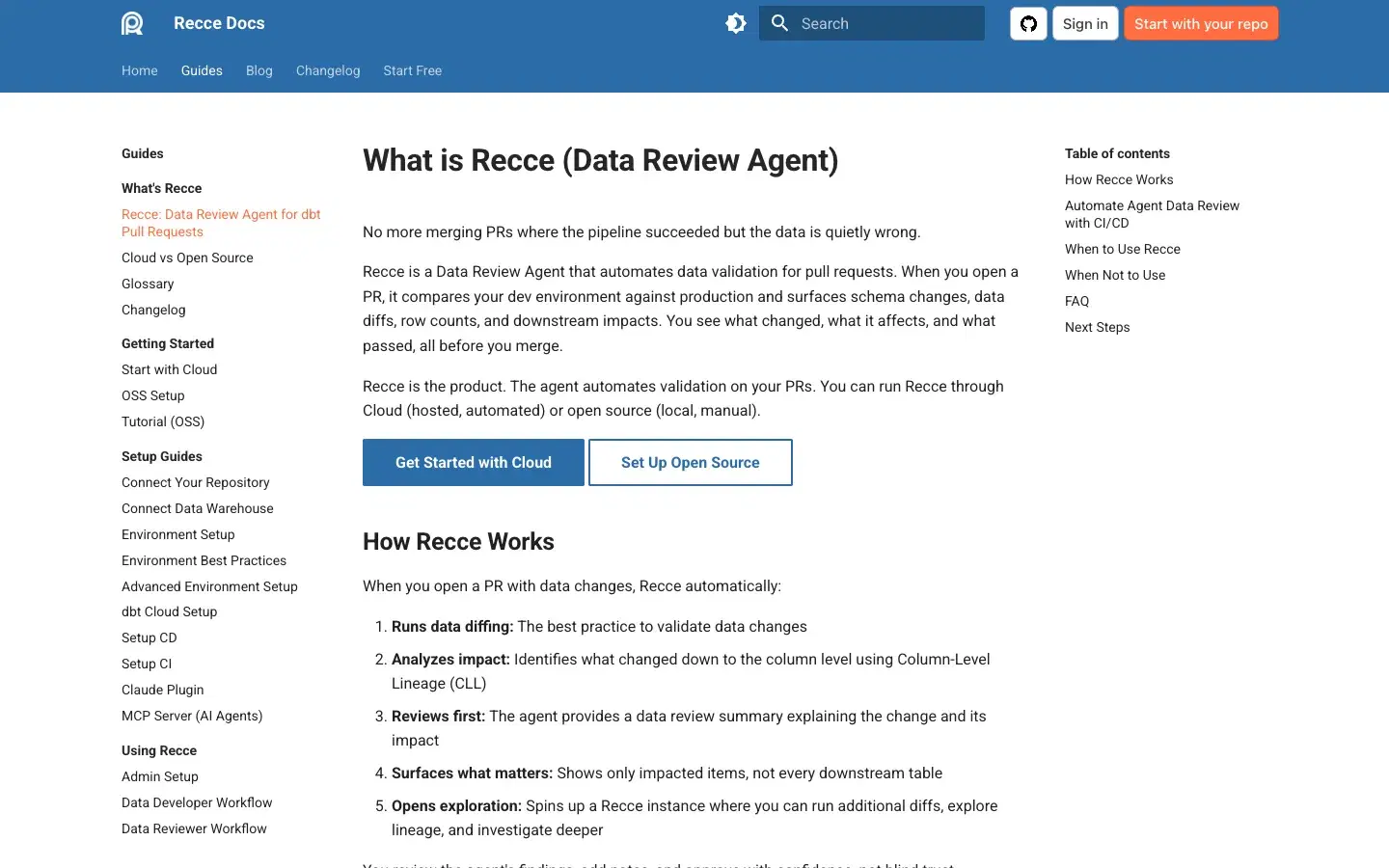Click the 'Opens exploration:' list item
This screenshot has width=1389, height=868.
click(694, 818)
